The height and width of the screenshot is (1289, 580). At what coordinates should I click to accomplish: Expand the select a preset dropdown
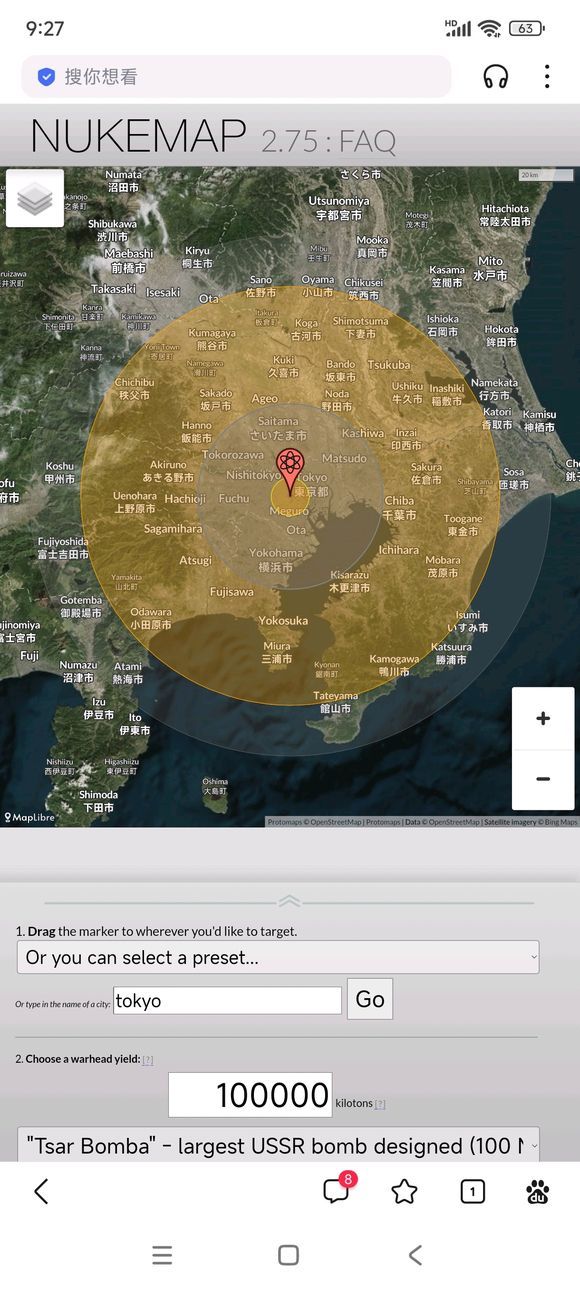pos(278,957)
